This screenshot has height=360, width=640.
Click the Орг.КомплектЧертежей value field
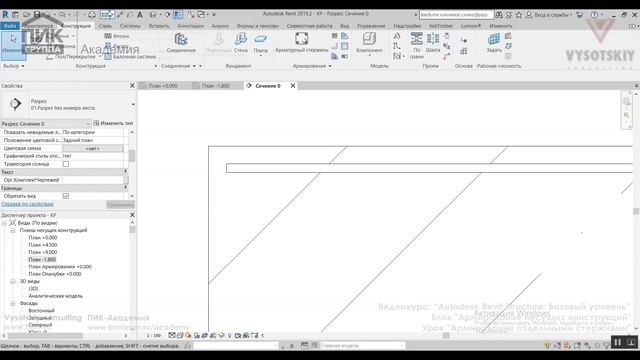(93, 180)
